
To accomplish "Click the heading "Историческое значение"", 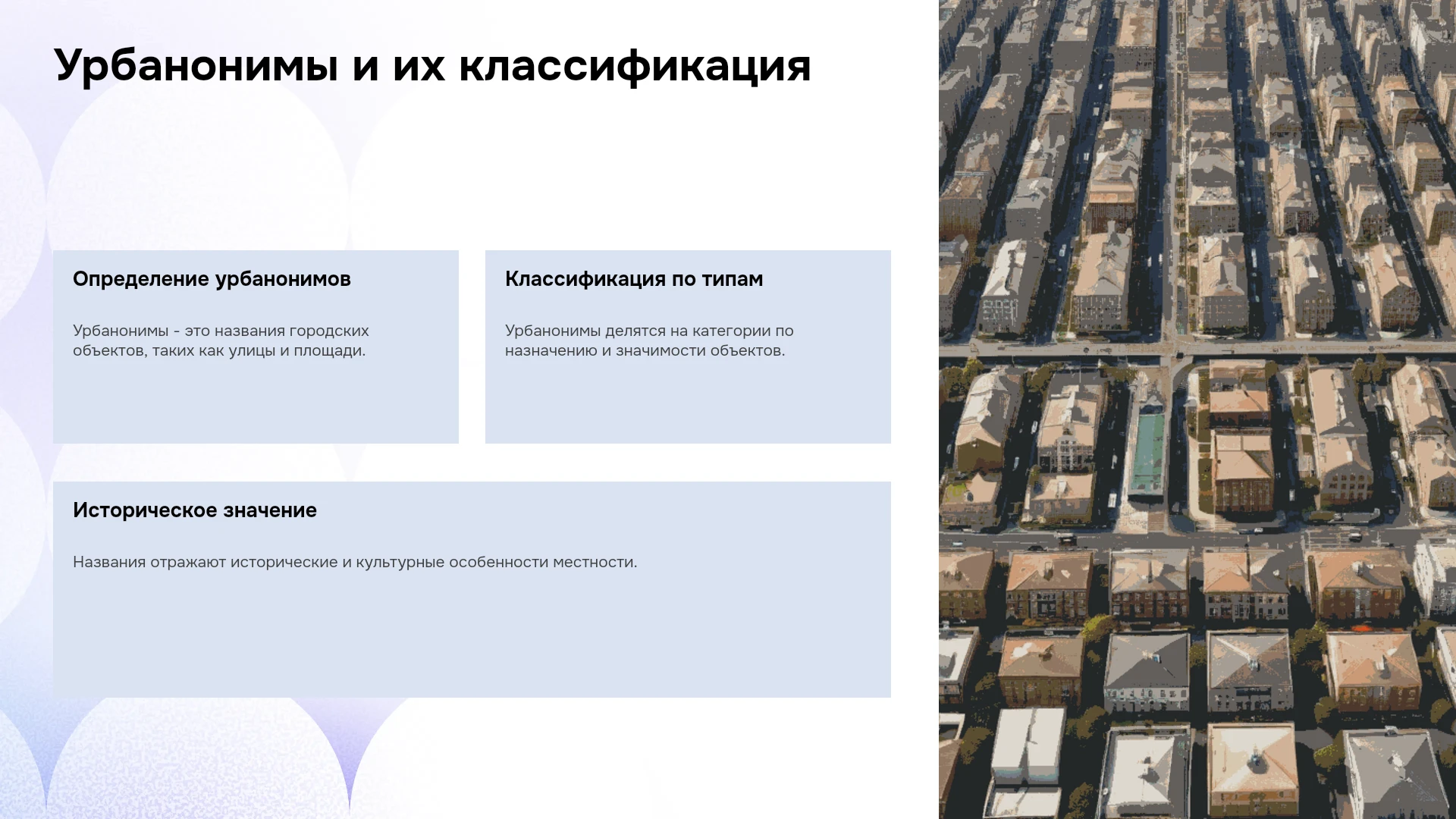I will click(x=195, y=510).
